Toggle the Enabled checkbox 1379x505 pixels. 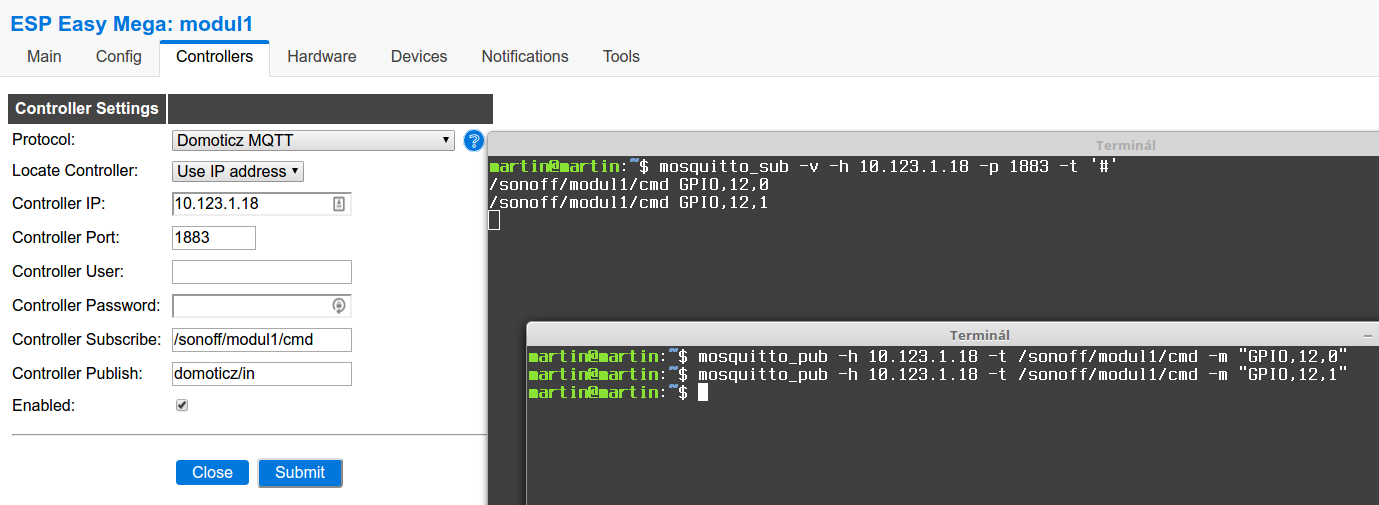click(182, 406)
